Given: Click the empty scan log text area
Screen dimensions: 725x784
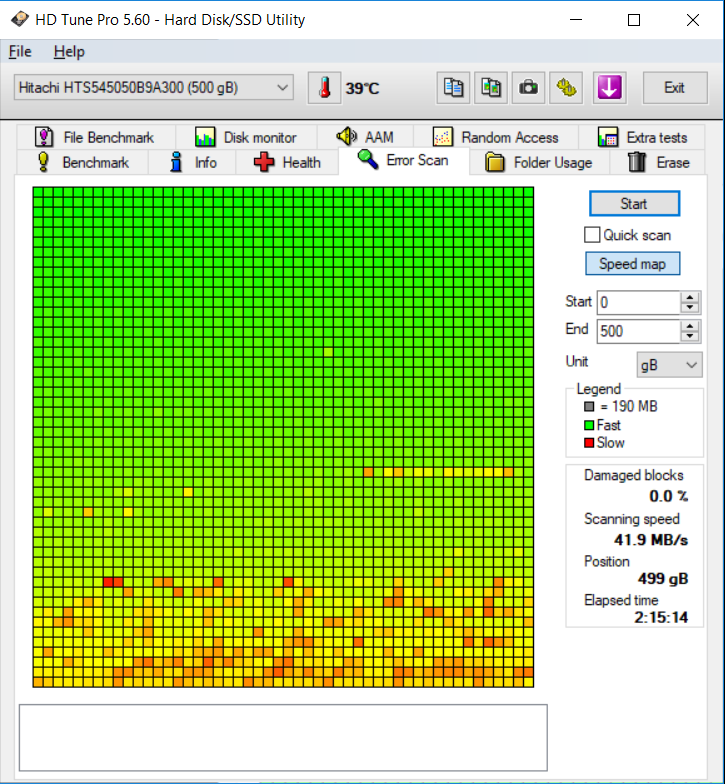Looking at the screenshot, I should pos(283,738).
